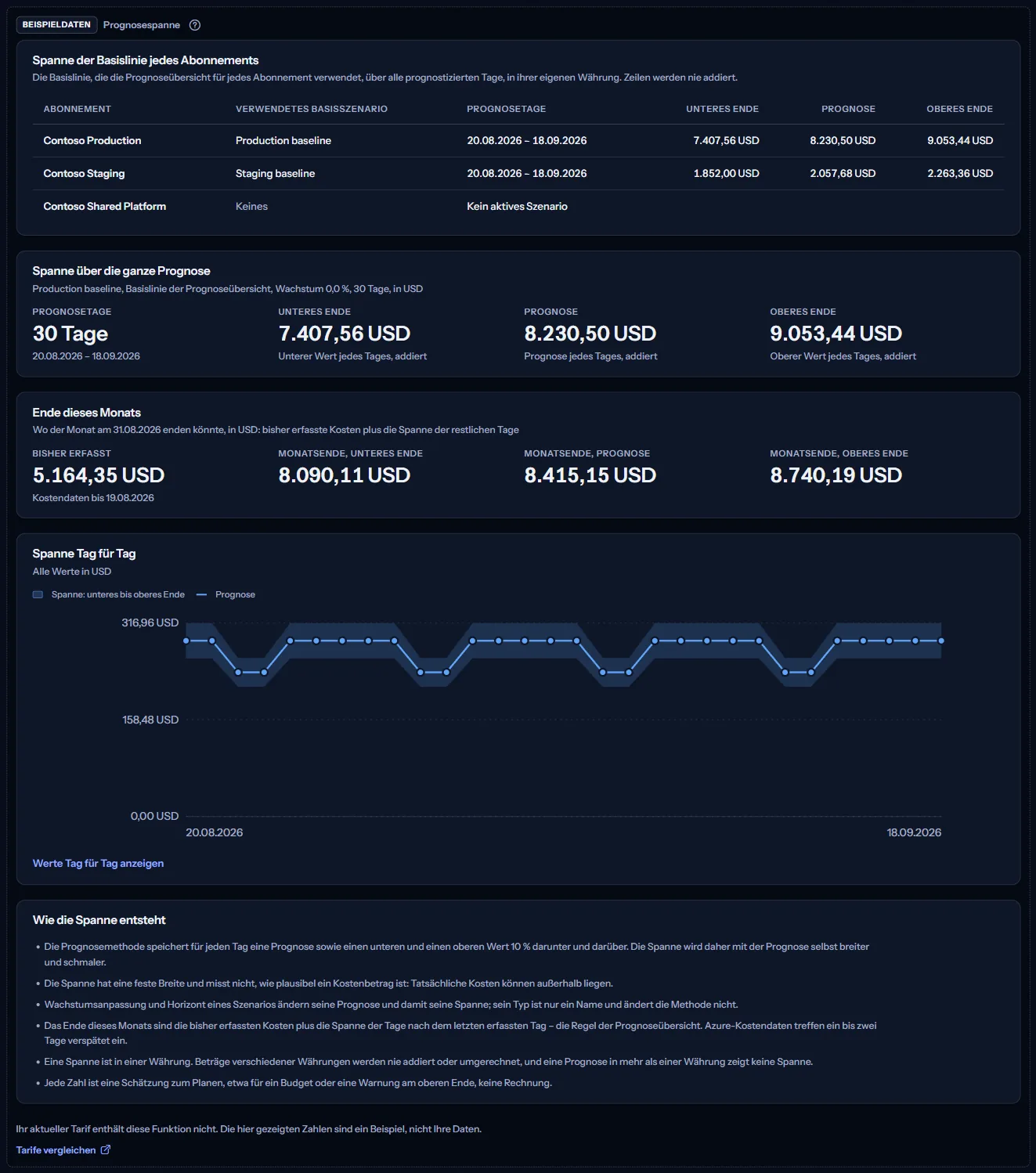Click the Production baseline scenario cell

pos(283,141)
